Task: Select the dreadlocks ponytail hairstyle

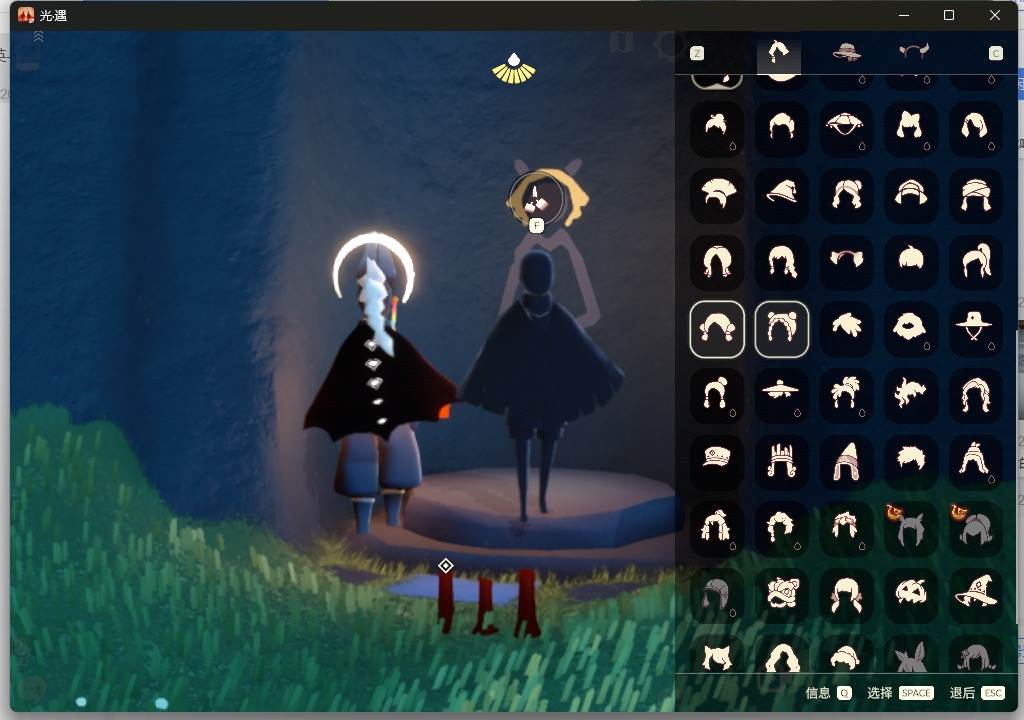Action: [717, 528]
